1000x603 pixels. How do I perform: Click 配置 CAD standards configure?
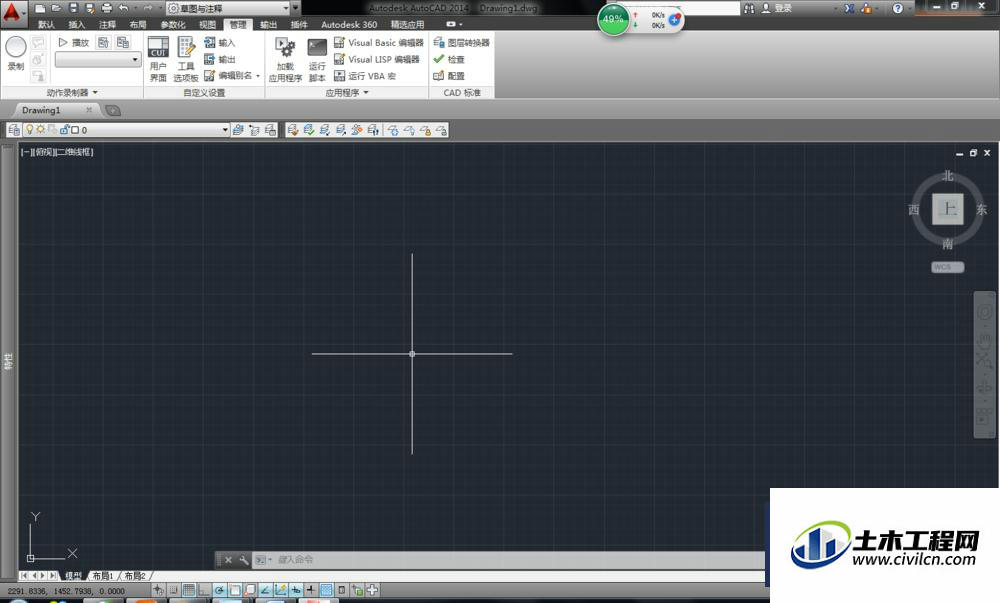point(449,76)
